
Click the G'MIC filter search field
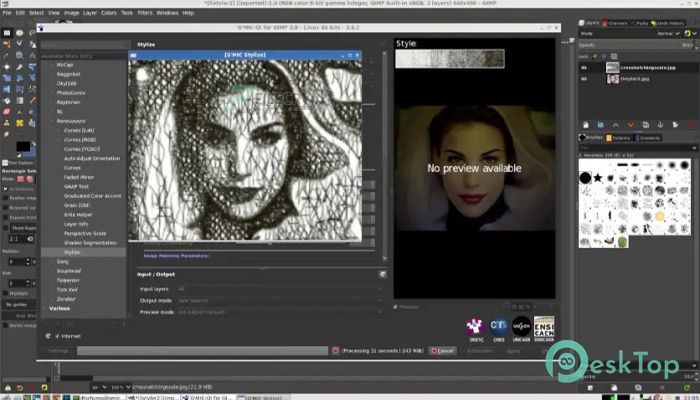click(x=84, y=45)
